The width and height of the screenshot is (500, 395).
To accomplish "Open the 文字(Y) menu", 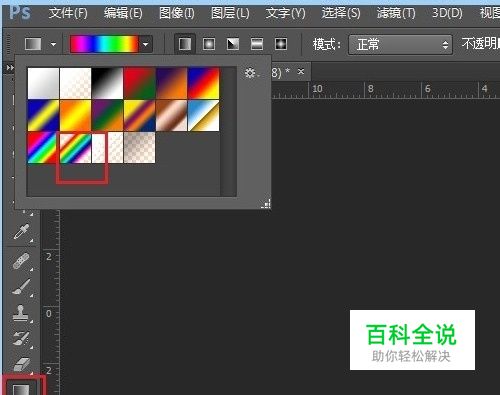I will point(285,13).
